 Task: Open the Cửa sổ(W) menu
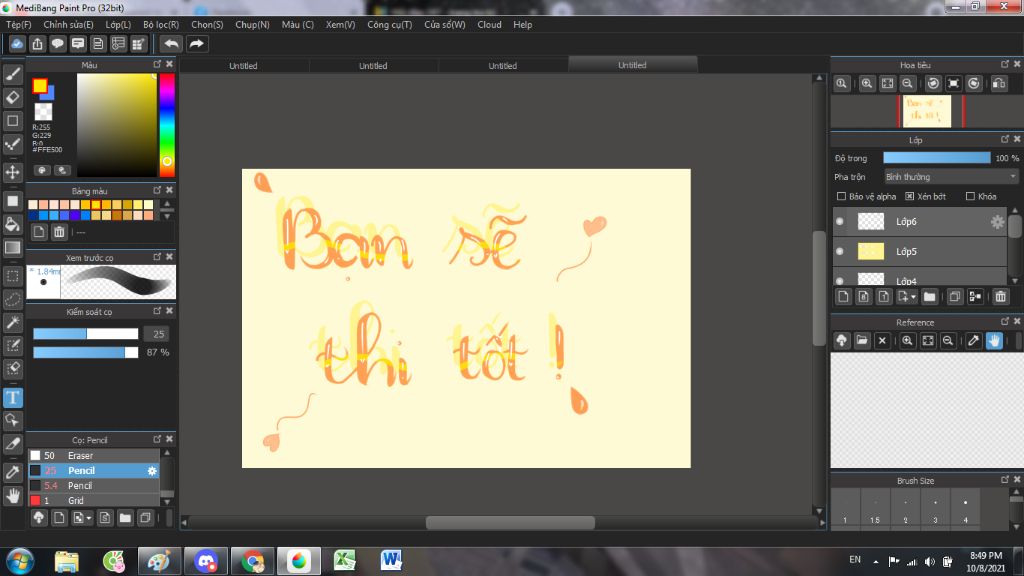[445, 25]
